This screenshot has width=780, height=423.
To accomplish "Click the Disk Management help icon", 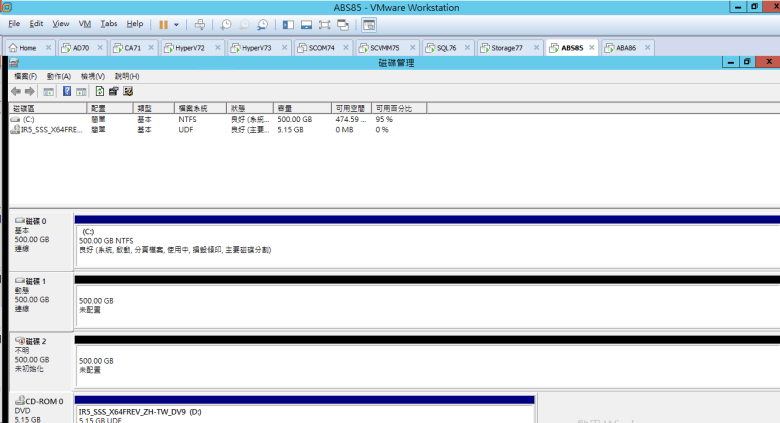I will point(67,91).
